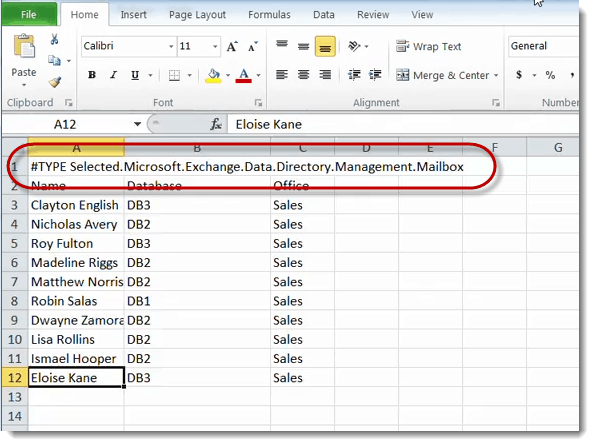Select cell containing Ismael Hooper
594x446 pixels.
pos(76,358)
